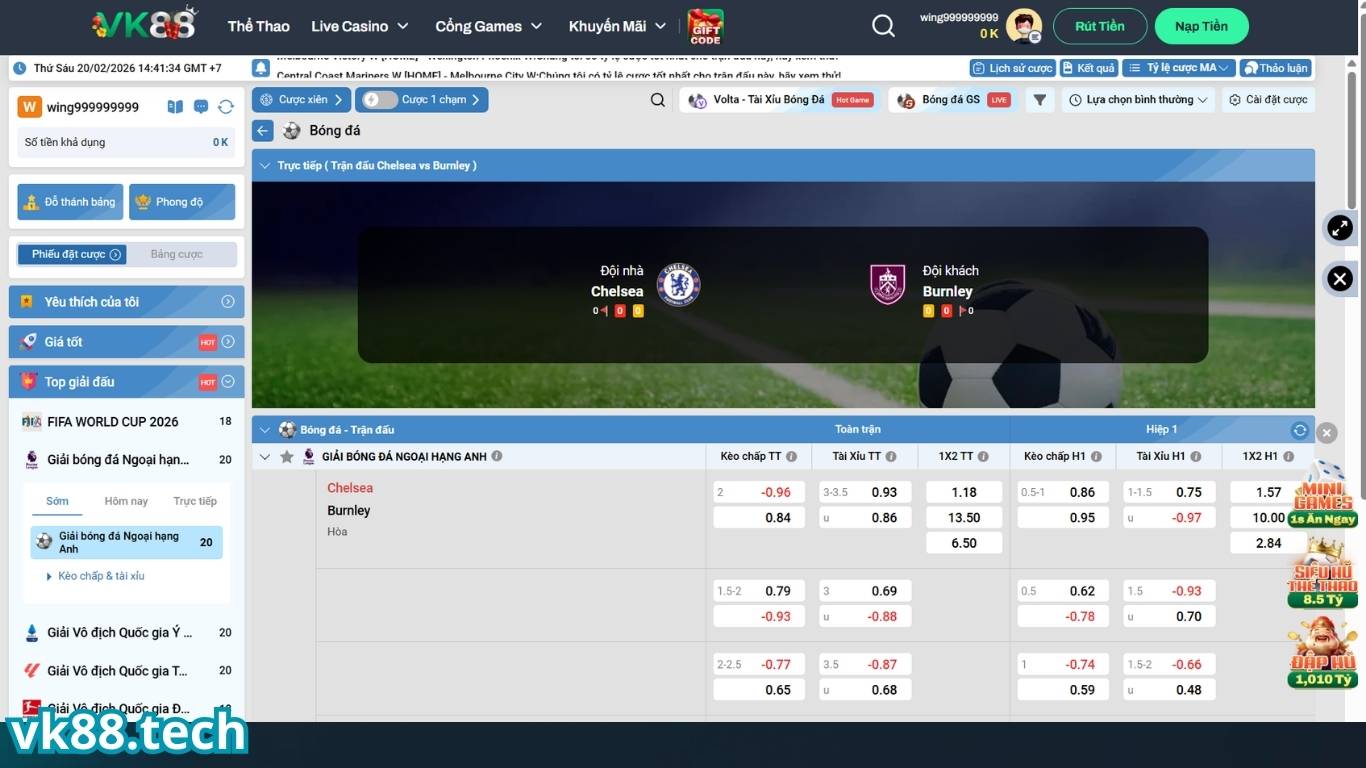Click the refresh balance icon beside username
The width and height of the screenshot is (1366, 768).
click(x=226, y=107)
